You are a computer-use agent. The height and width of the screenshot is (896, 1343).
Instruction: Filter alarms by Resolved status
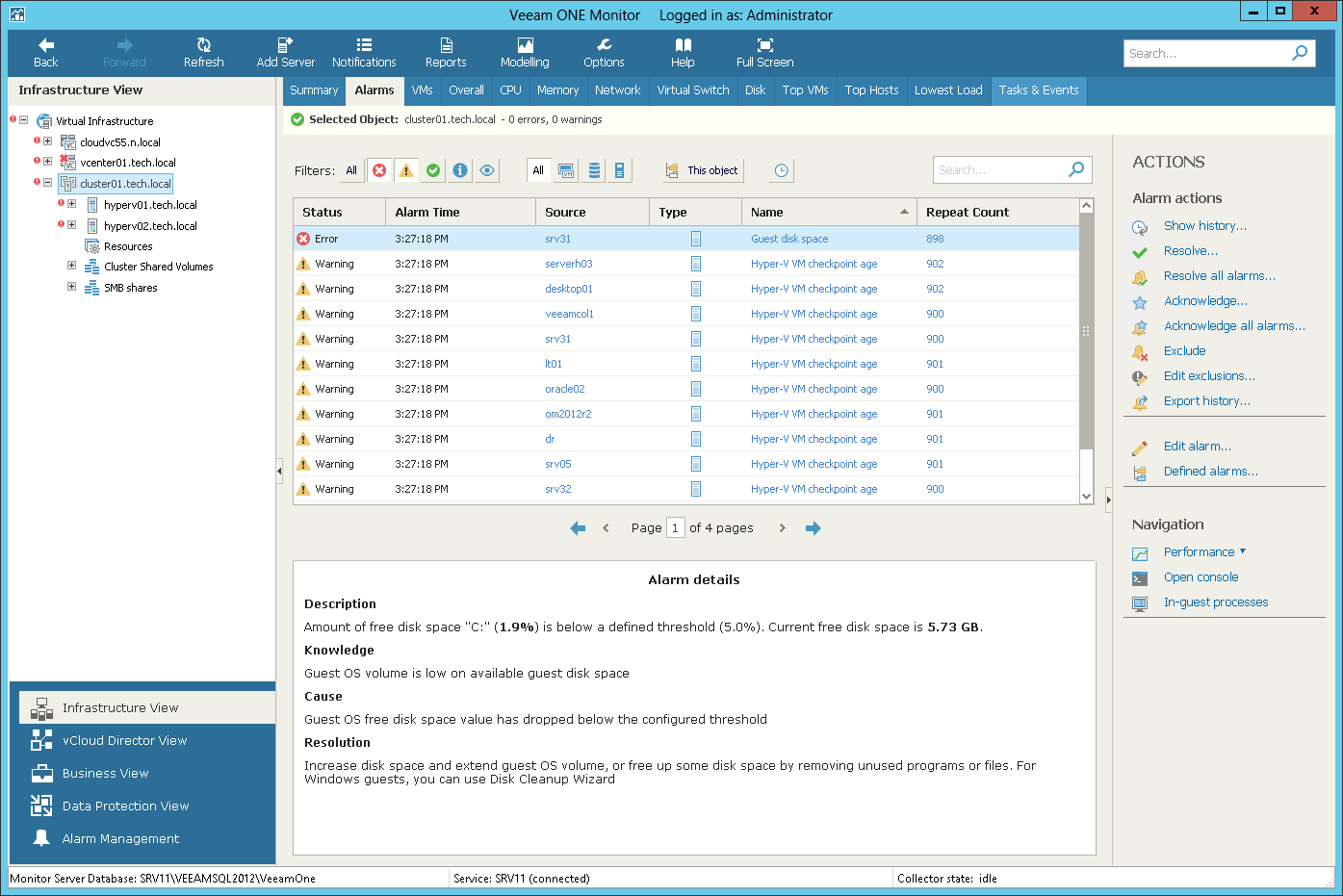(x=433, y=170)
